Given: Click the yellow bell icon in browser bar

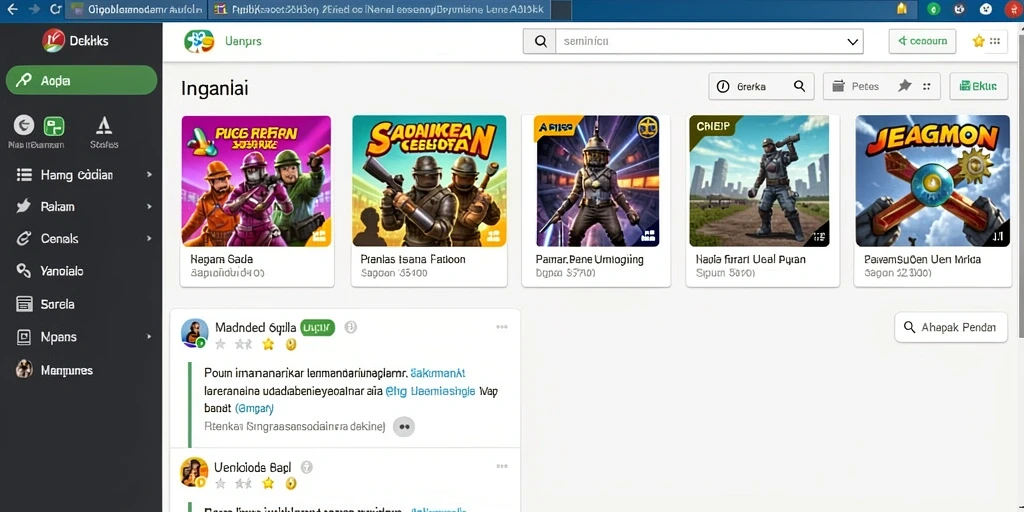Looking at the screenshot, I should coord(902,8).
